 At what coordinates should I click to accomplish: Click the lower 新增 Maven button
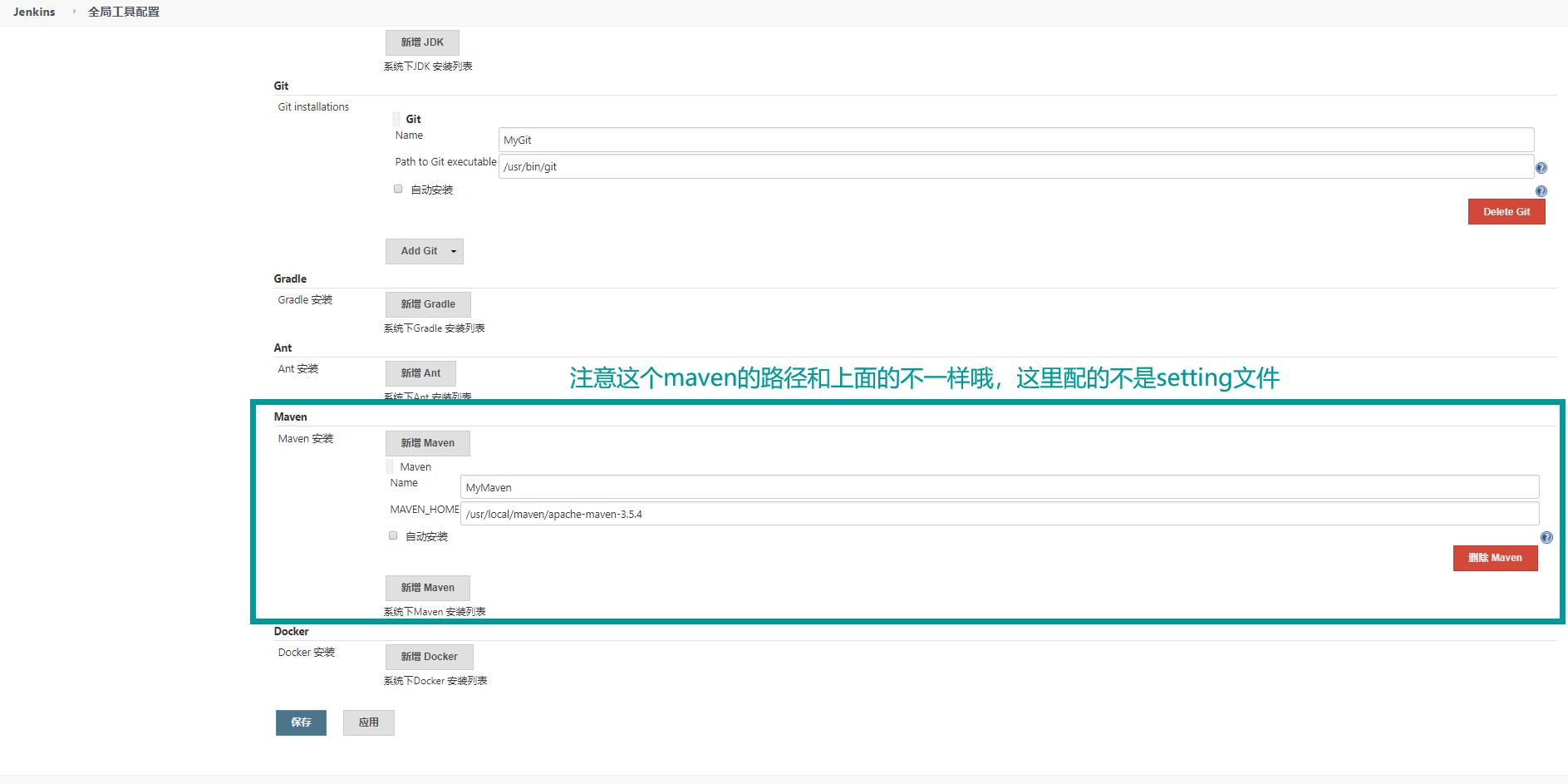[427, 588]
